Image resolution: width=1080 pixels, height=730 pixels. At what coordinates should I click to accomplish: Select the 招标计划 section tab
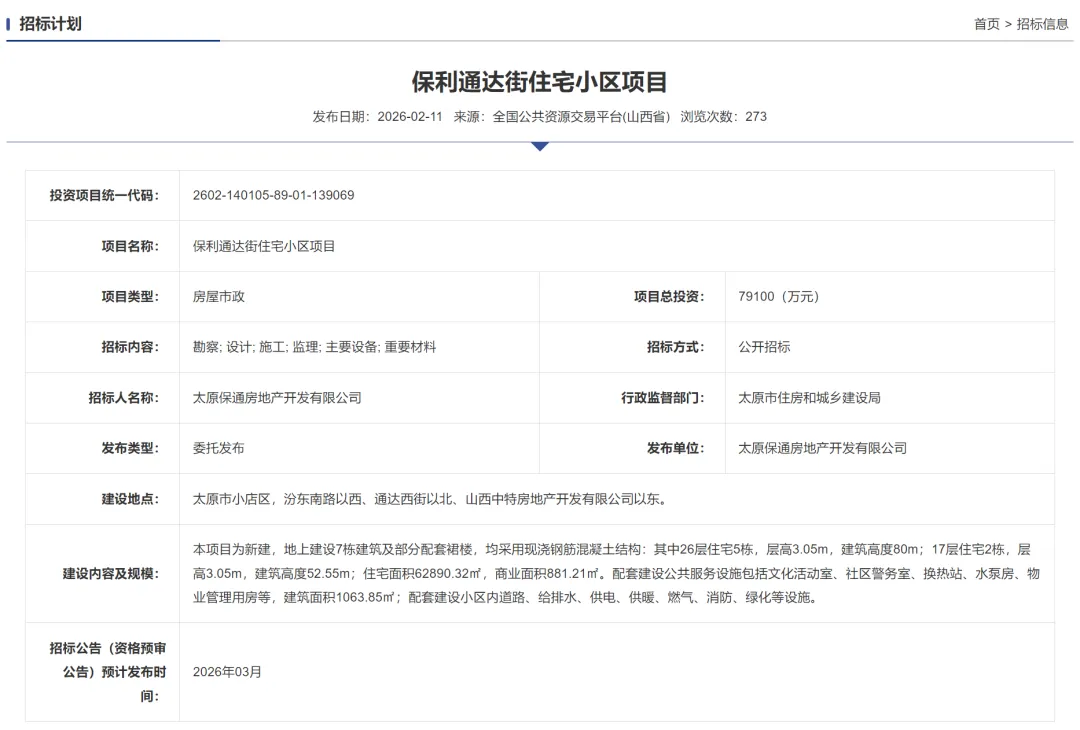tap(50, 24)
